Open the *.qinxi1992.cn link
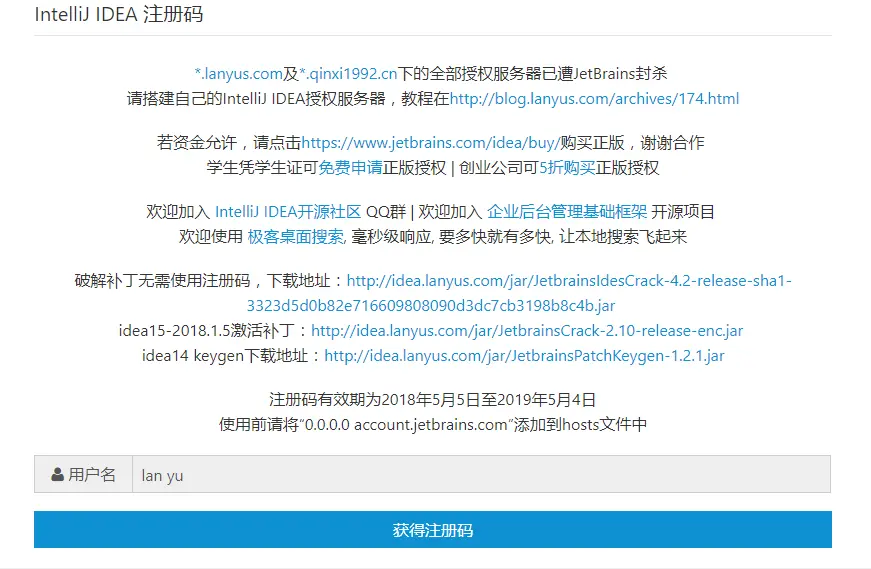 pos(348,74)
